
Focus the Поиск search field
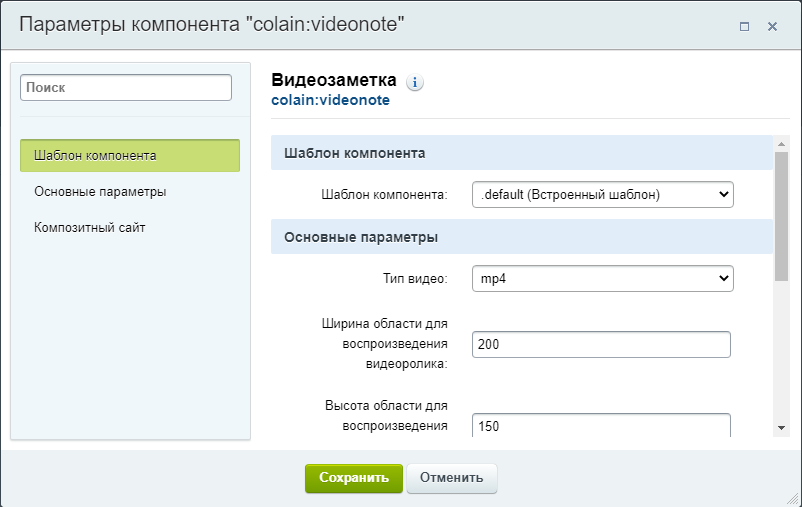tap(126, 87)
